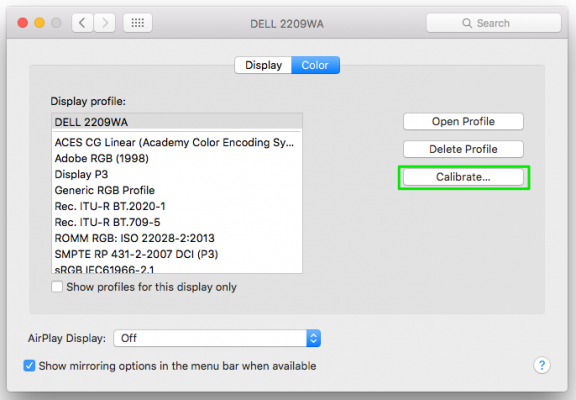
Task: Select the ACES CG Linear profile
Action: pos(177,143)
